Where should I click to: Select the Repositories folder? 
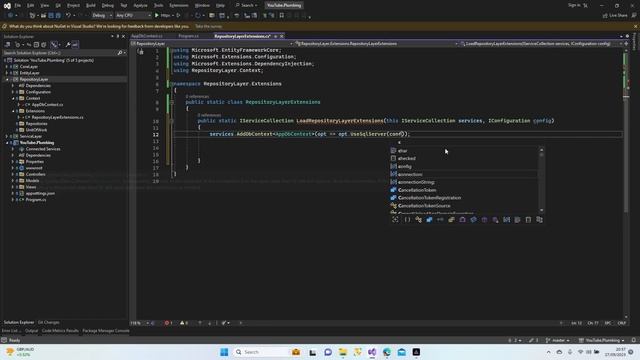click(36, 124)
